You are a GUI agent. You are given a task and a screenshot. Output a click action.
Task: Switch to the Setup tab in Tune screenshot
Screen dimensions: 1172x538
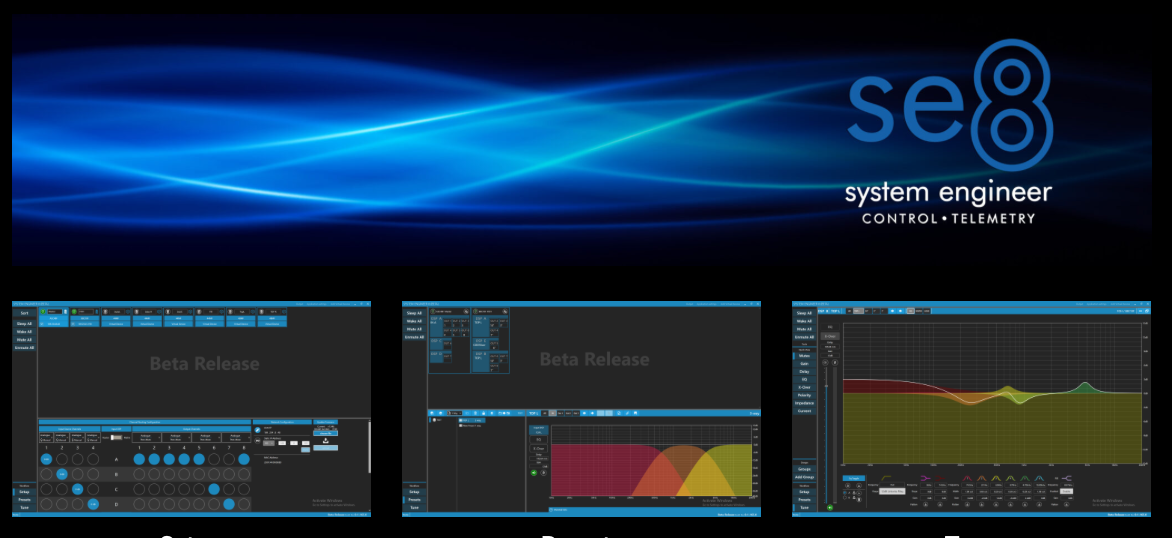[x=804, y=492]
